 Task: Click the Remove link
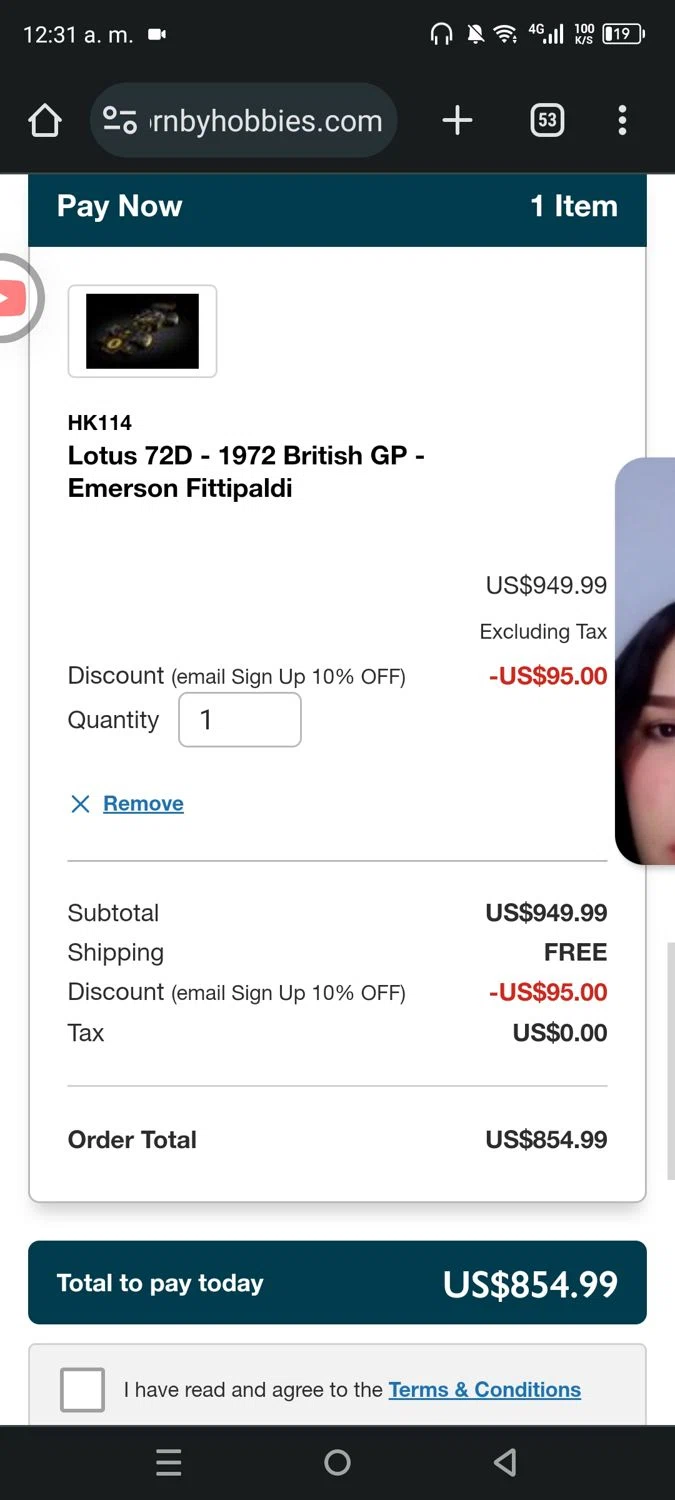(x=143, y=804)
